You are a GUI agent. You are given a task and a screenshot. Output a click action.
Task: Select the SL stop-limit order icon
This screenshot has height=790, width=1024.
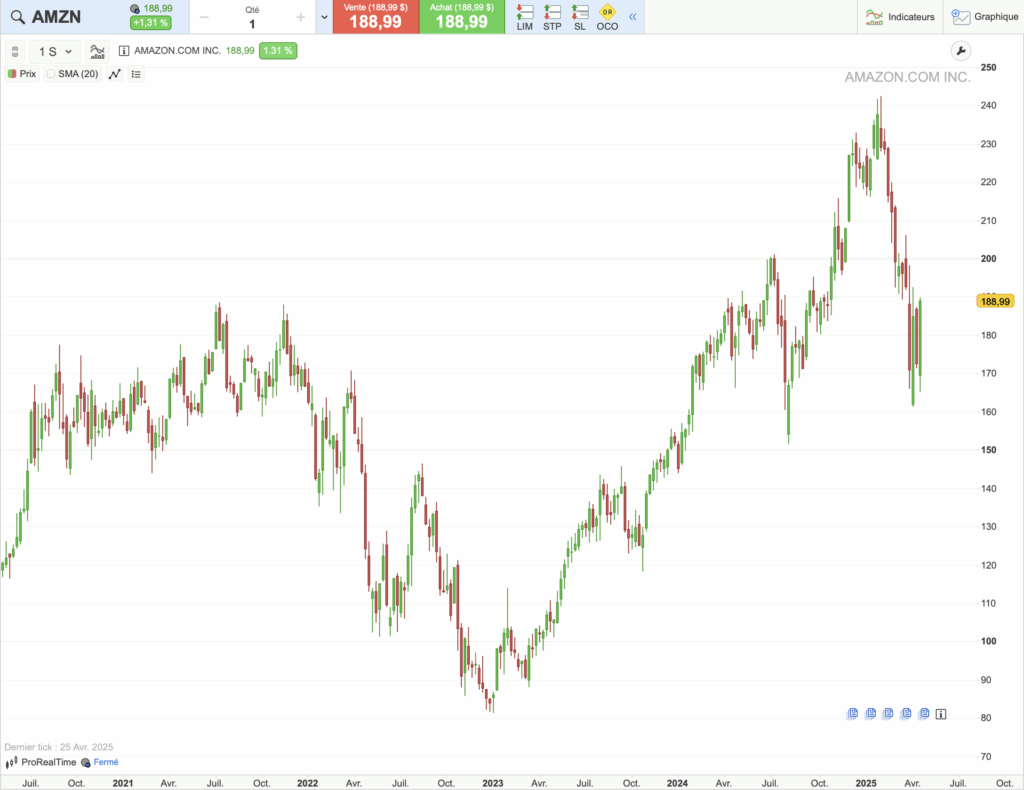[x=580, y=18]
